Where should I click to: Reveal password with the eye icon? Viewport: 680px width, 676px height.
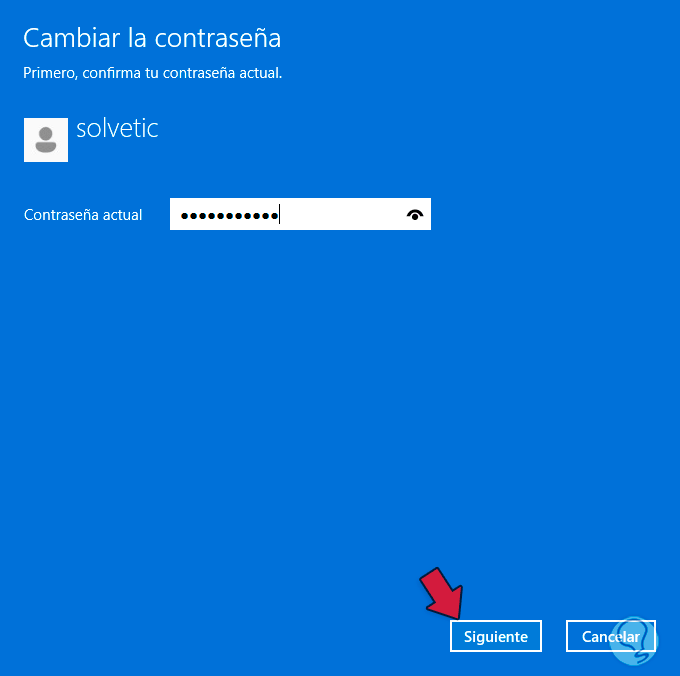[415, 215]
